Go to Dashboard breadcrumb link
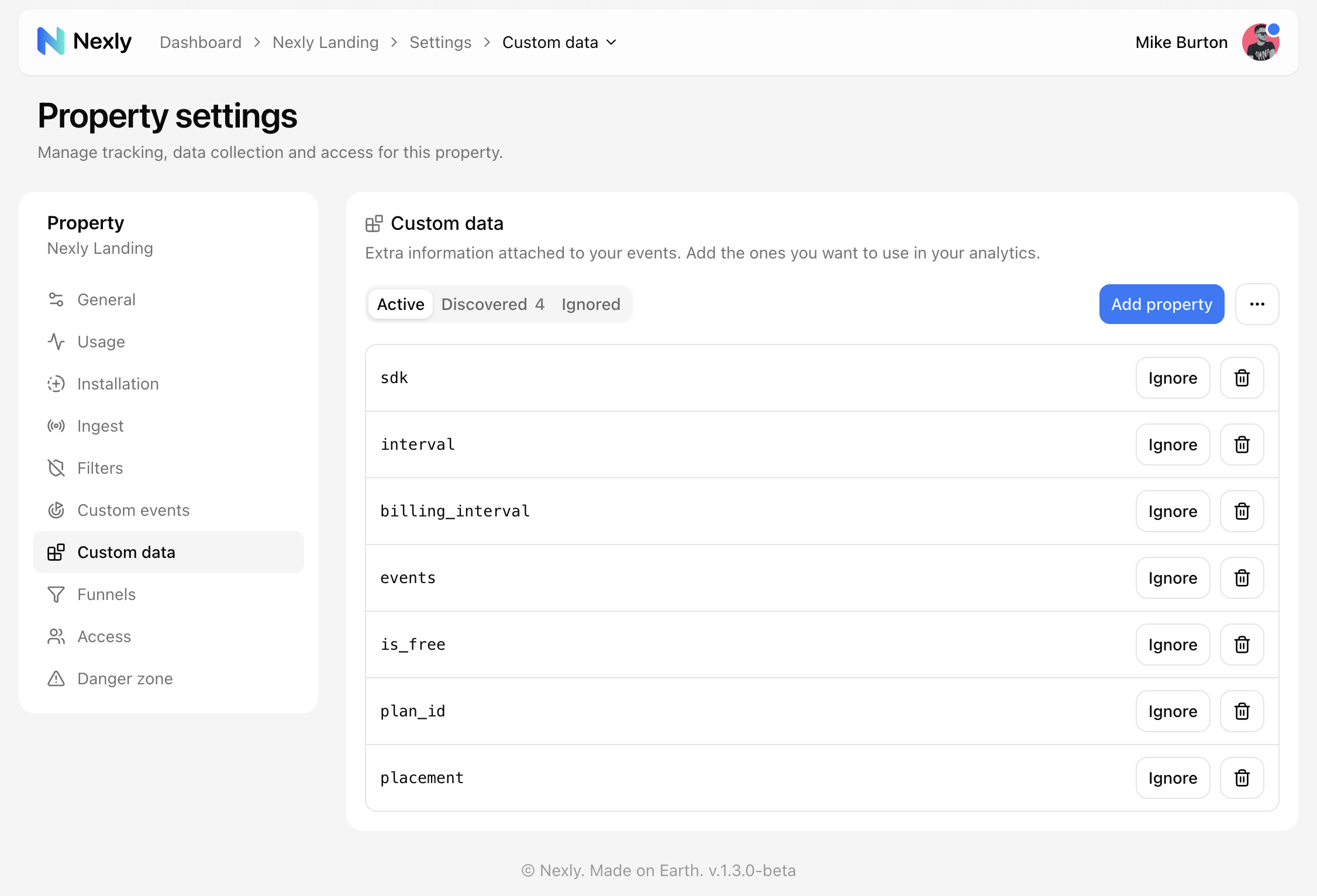 (x=201, y=42)
